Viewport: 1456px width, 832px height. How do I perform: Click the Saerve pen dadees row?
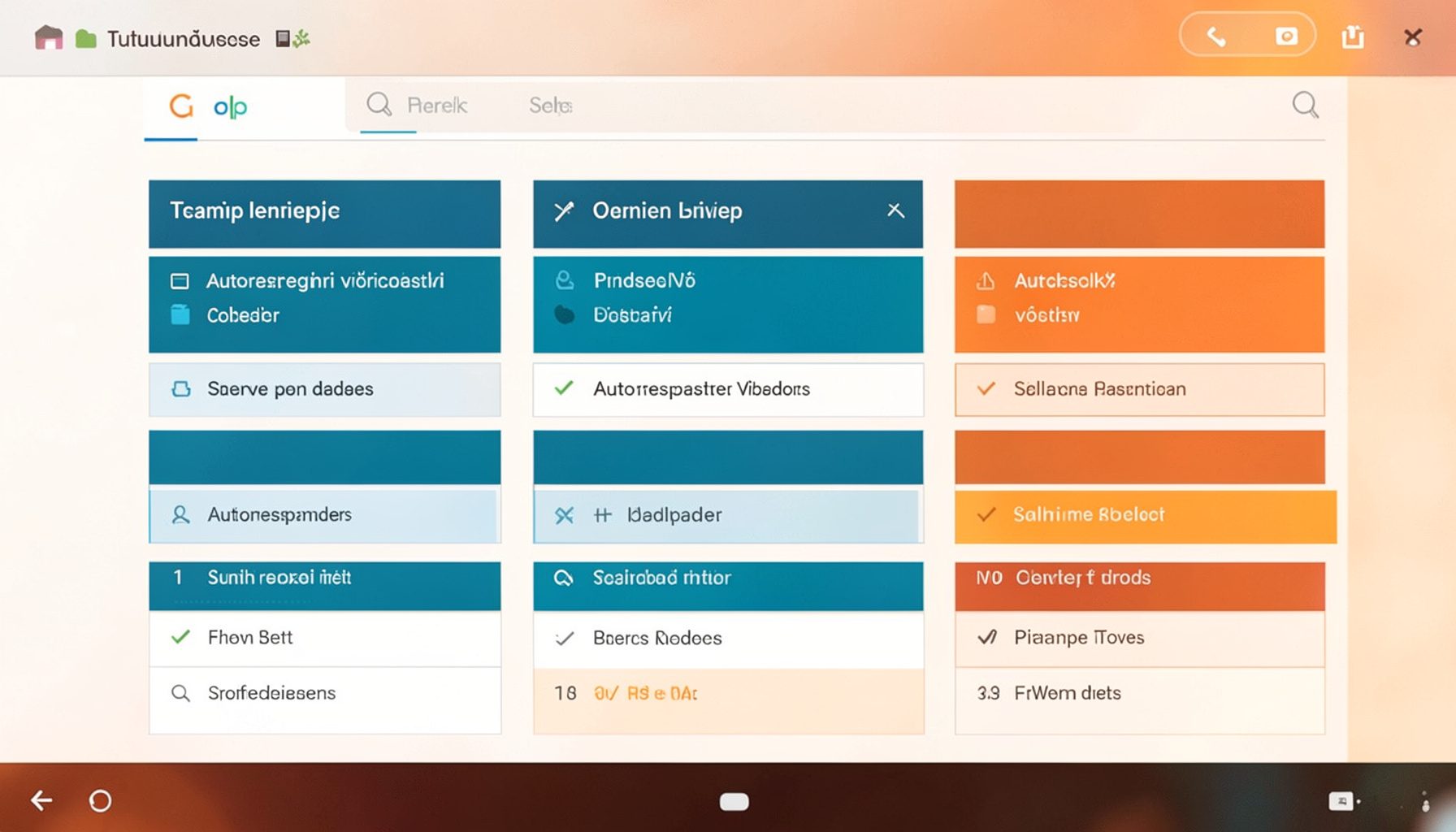click(324, 389)
